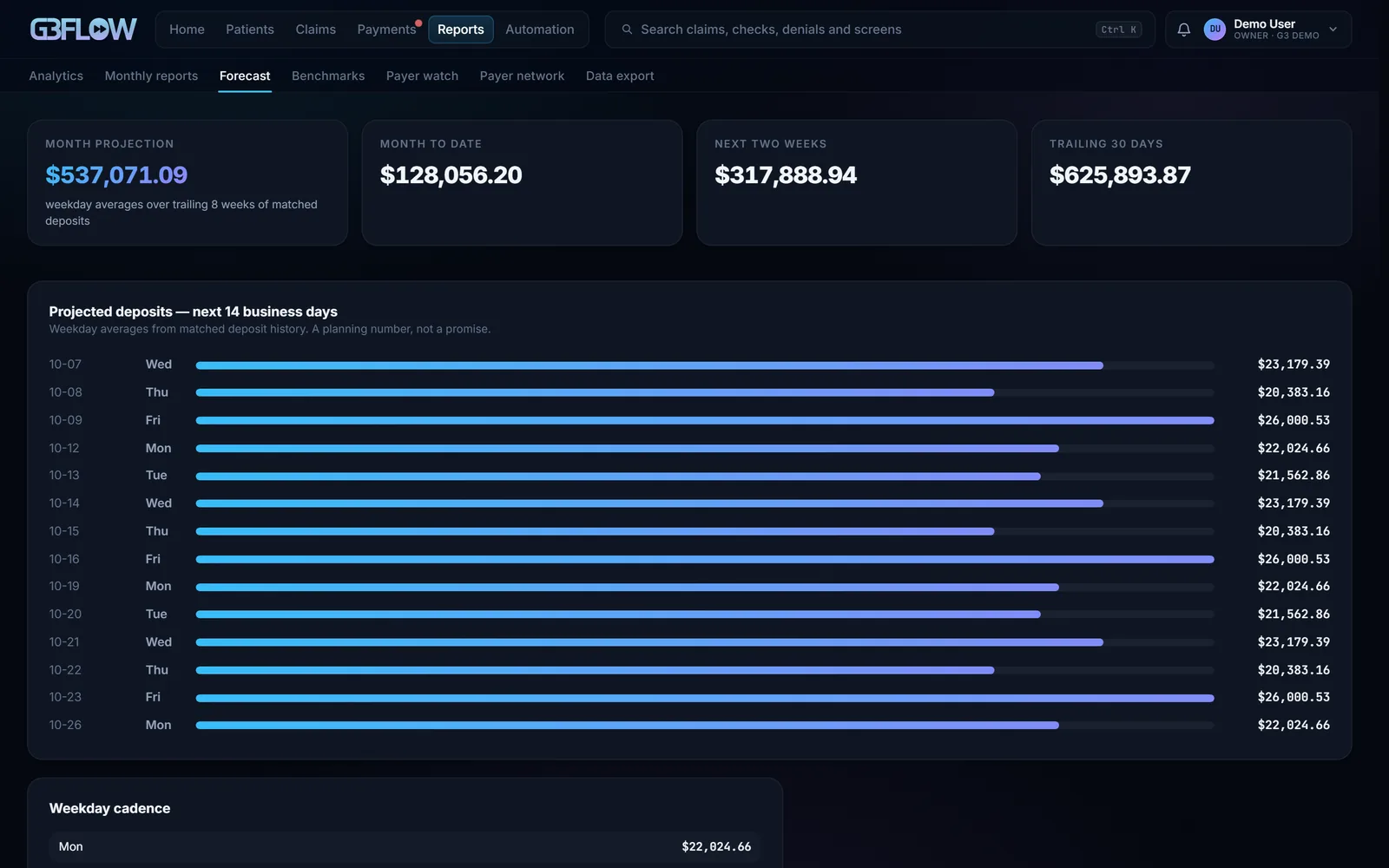The image size is (1389, 868).
Task: Expand the Demo User account menu chevron
Action: [1333, 30]
